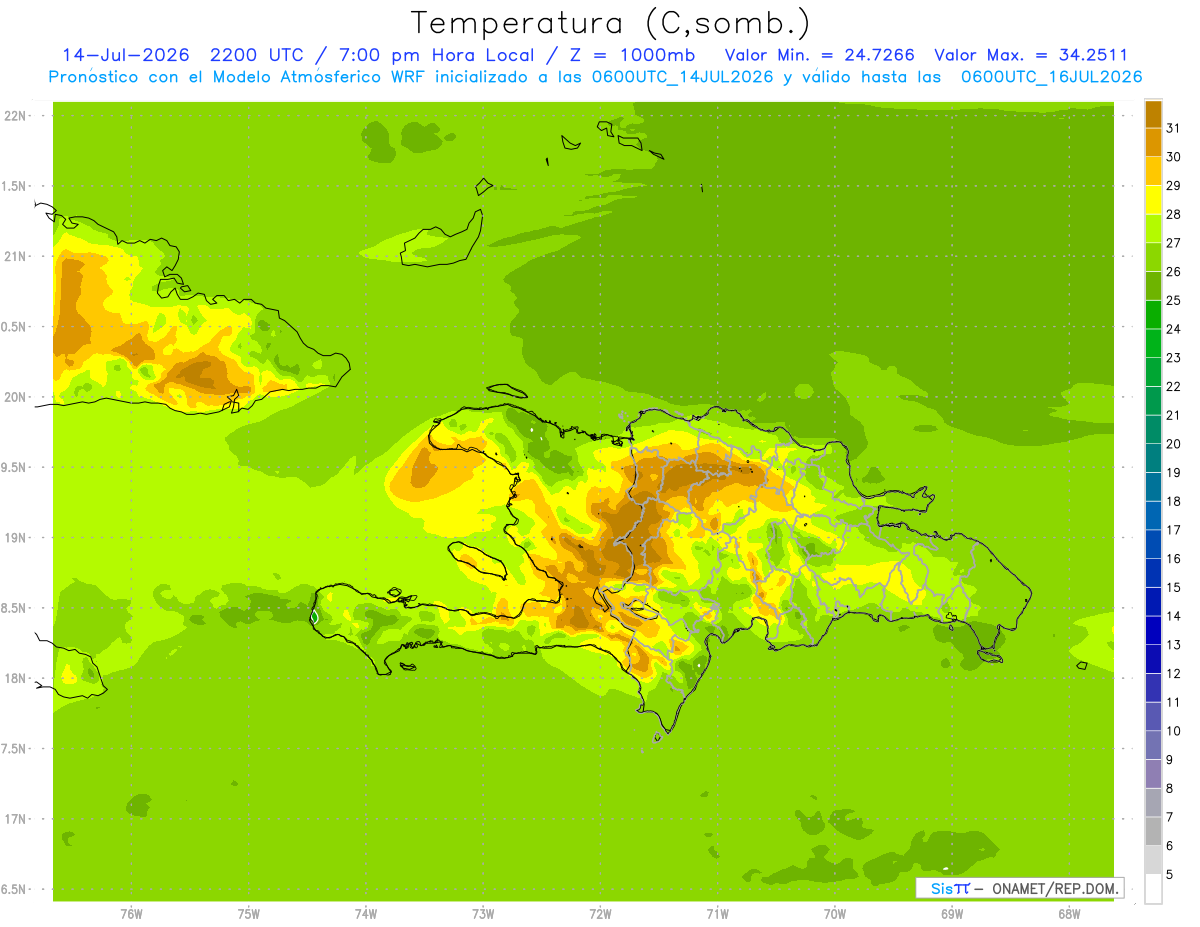
Task: Select the "0600UTC_16JUL2026" valid-until time
Action: pos(1052,77)
